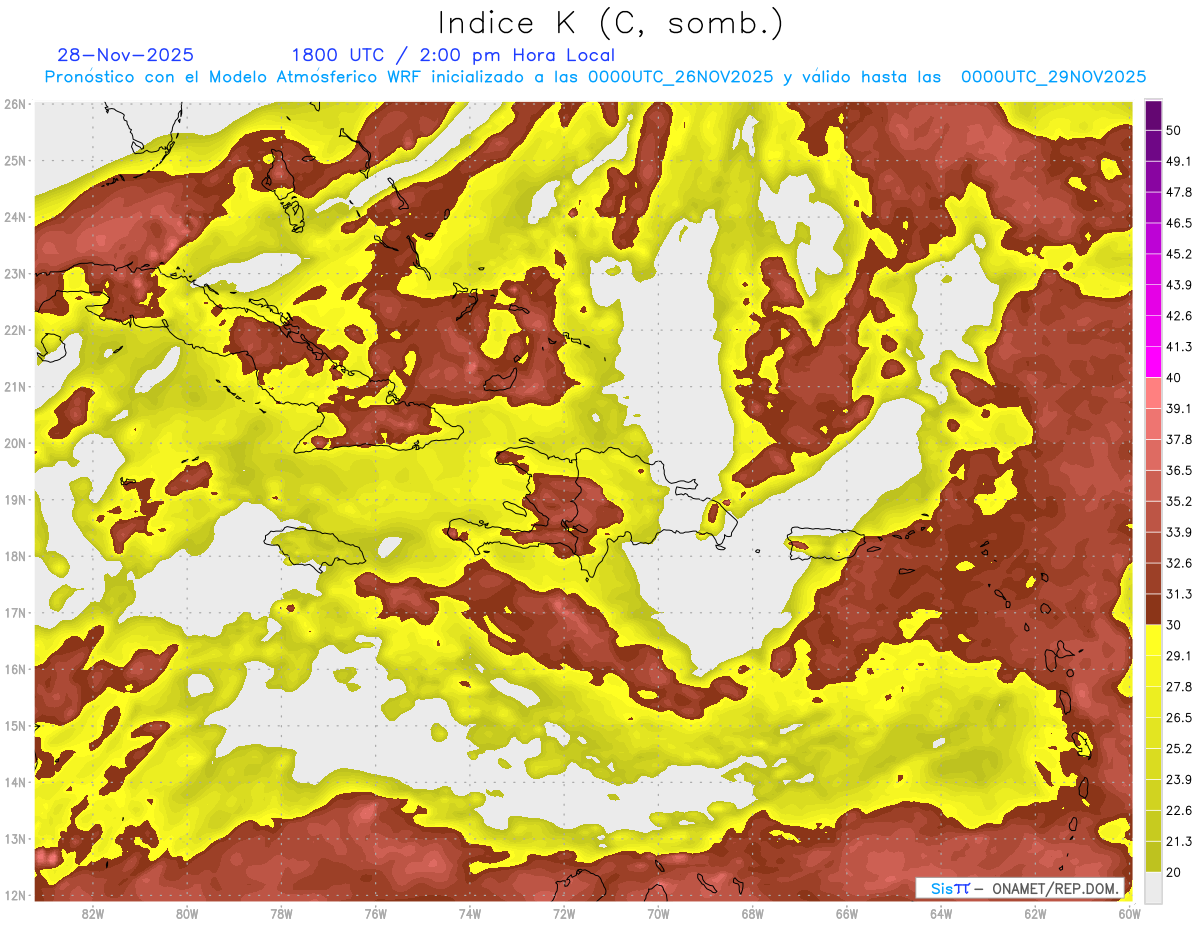Click the '25.2' value on the color scale
Viewport: 1200px width, 927px height.
pyautogui.click(x=1179, y=748)
